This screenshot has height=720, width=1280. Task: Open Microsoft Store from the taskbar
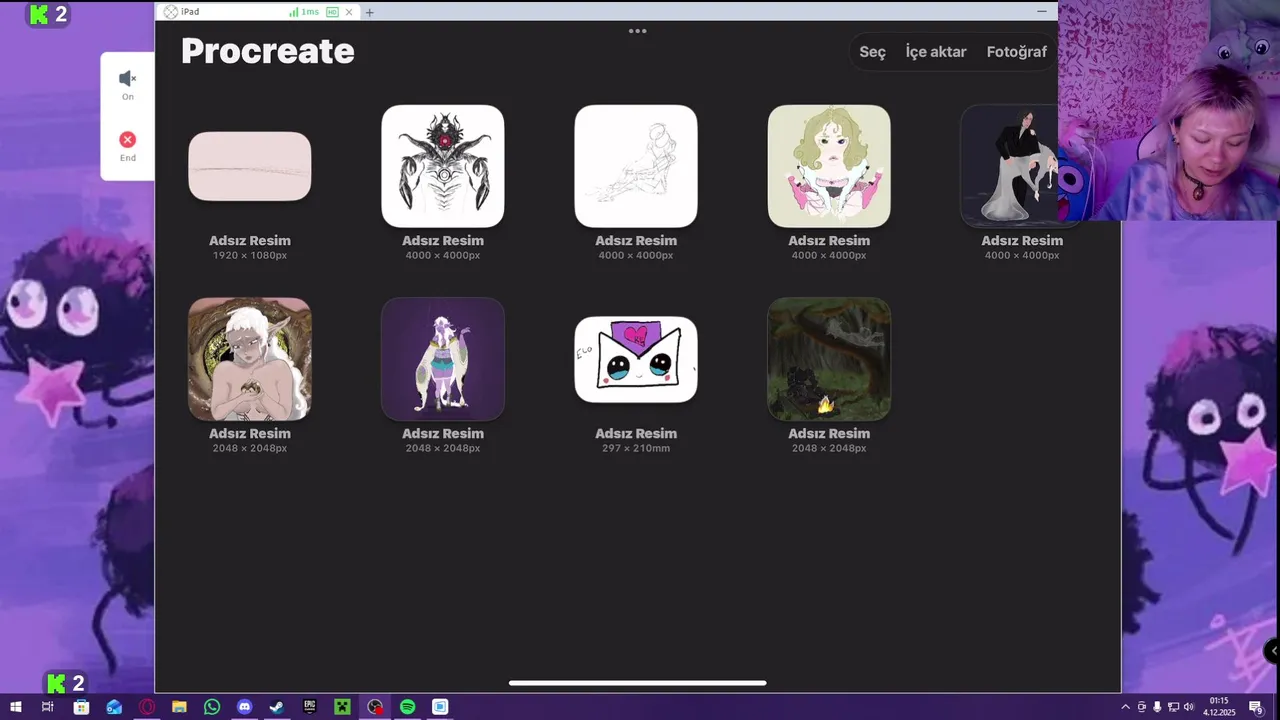[x=81, y=707]
